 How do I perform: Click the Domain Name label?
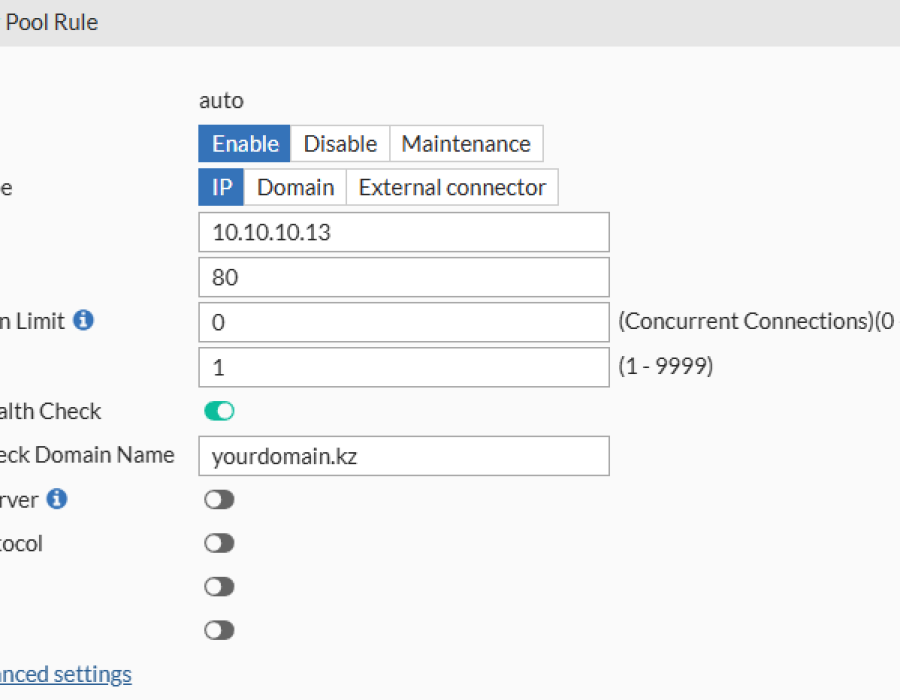click(x=104, y=454)
